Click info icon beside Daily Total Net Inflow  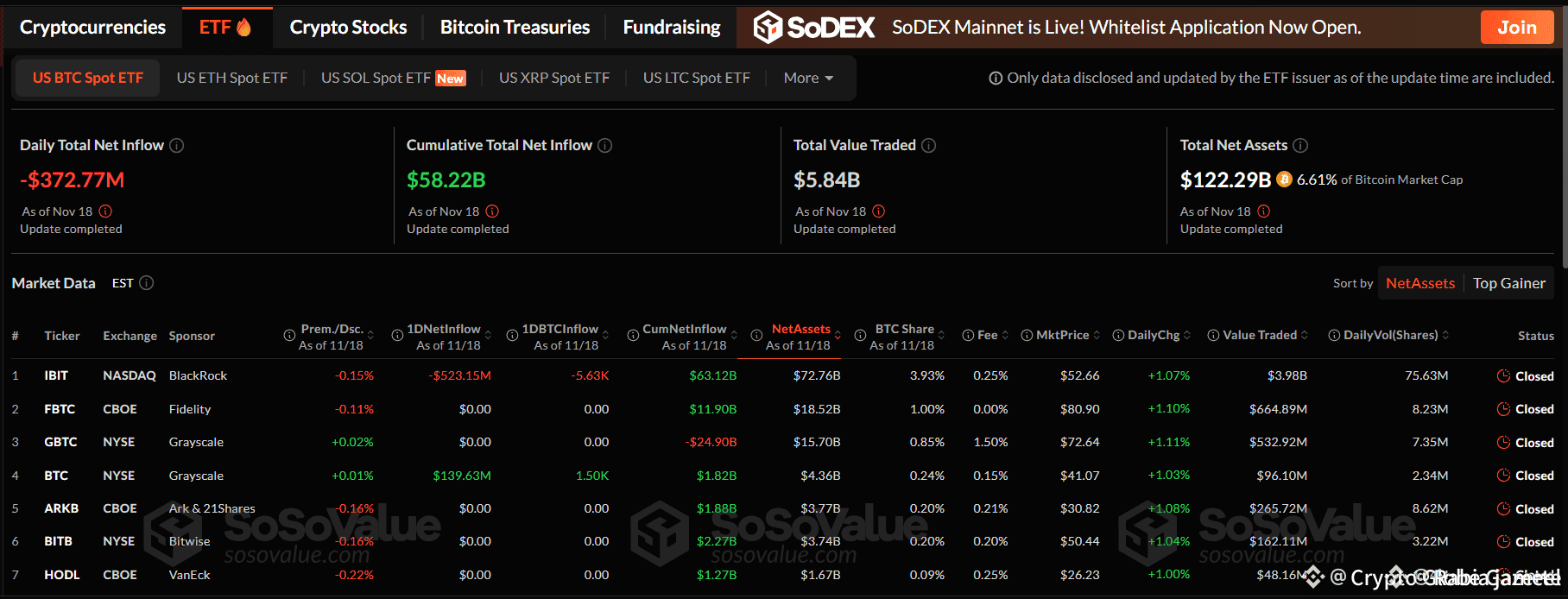coord(177,146)
